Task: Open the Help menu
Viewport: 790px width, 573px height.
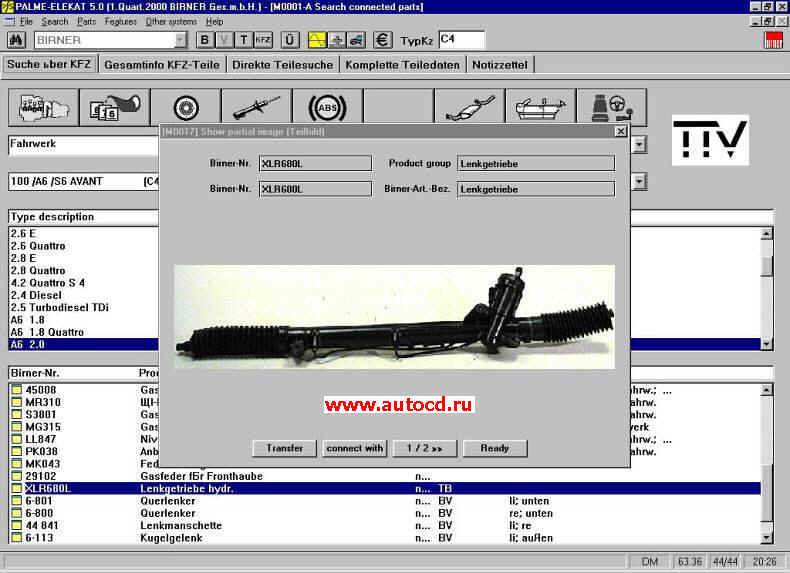Action: coord(214,22)
